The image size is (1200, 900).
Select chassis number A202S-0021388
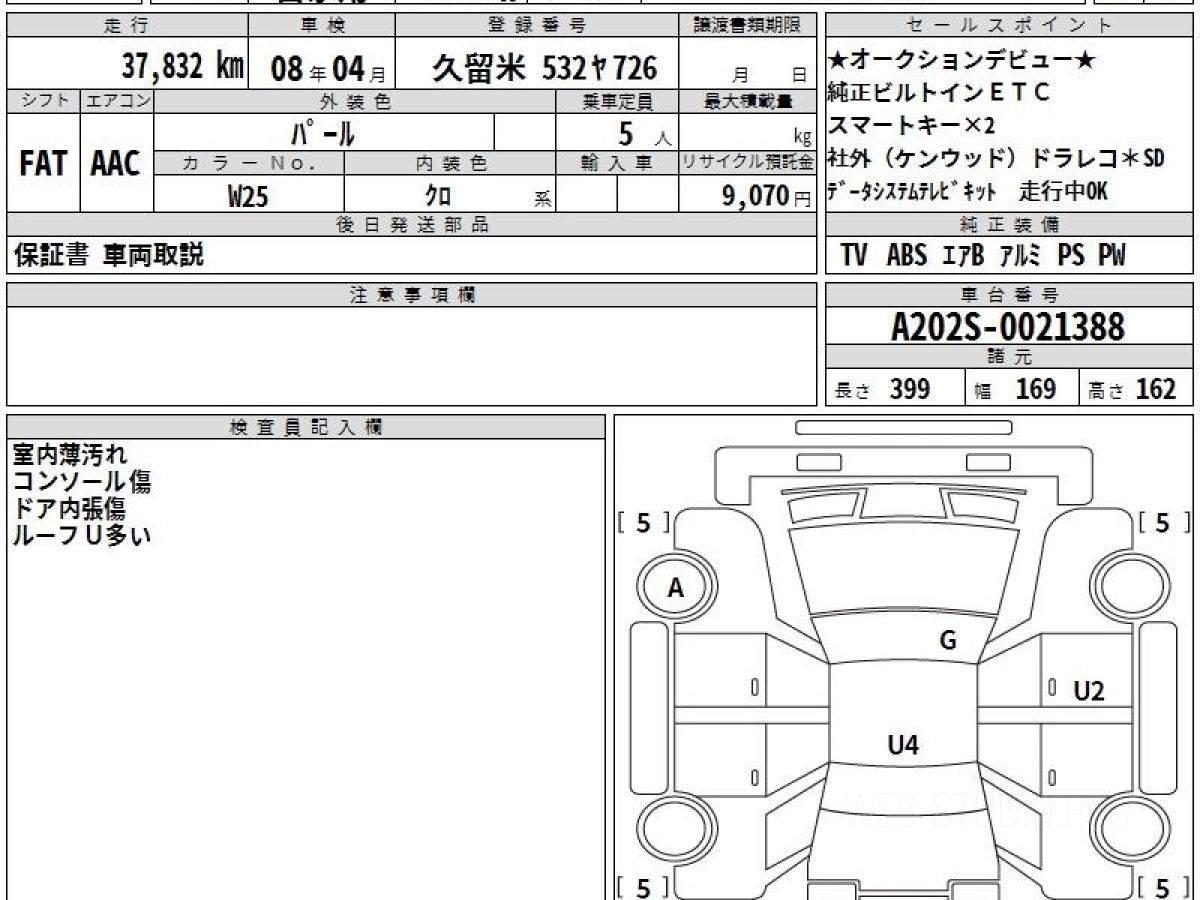pos(1008,326)
